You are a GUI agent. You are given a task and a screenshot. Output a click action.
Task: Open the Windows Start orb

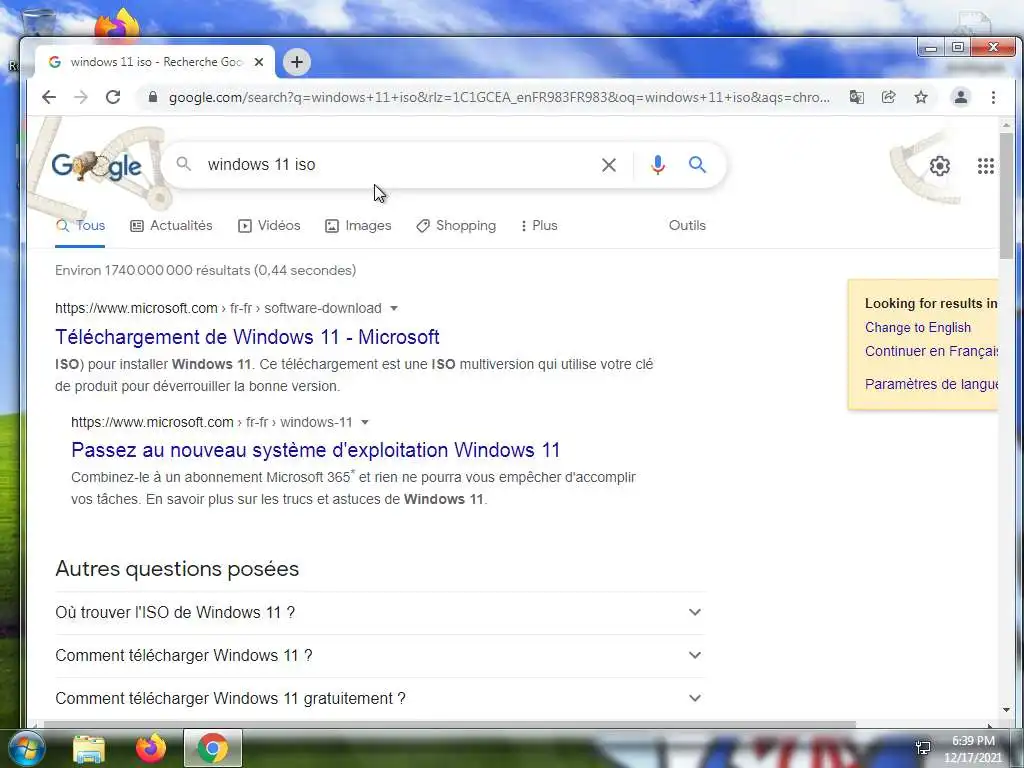26,748
